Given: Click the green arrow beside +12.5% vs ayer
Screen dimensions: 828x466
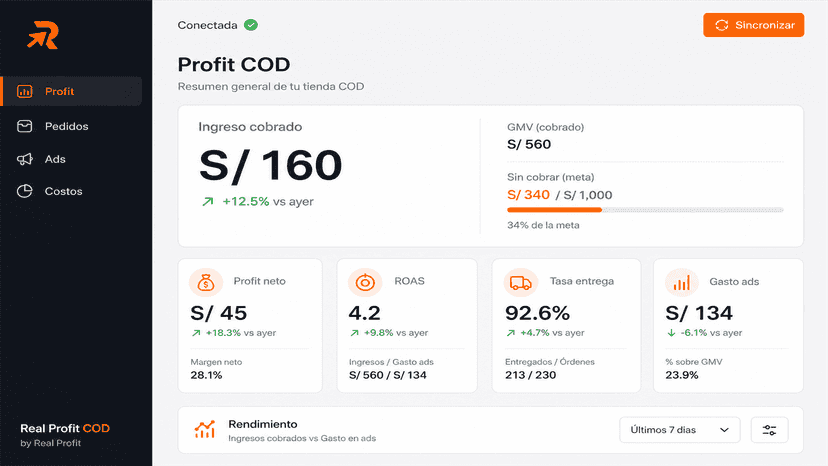Looking at the screenshot, I should coord(208,201).
